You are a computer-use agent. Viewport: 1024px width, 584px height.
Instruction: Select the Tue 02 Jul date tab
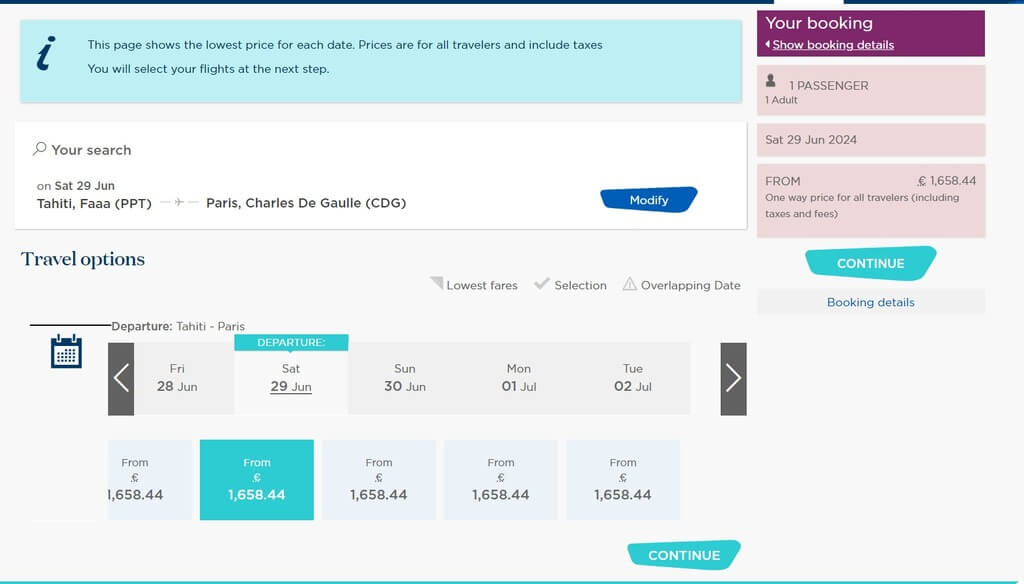point(633,378)
